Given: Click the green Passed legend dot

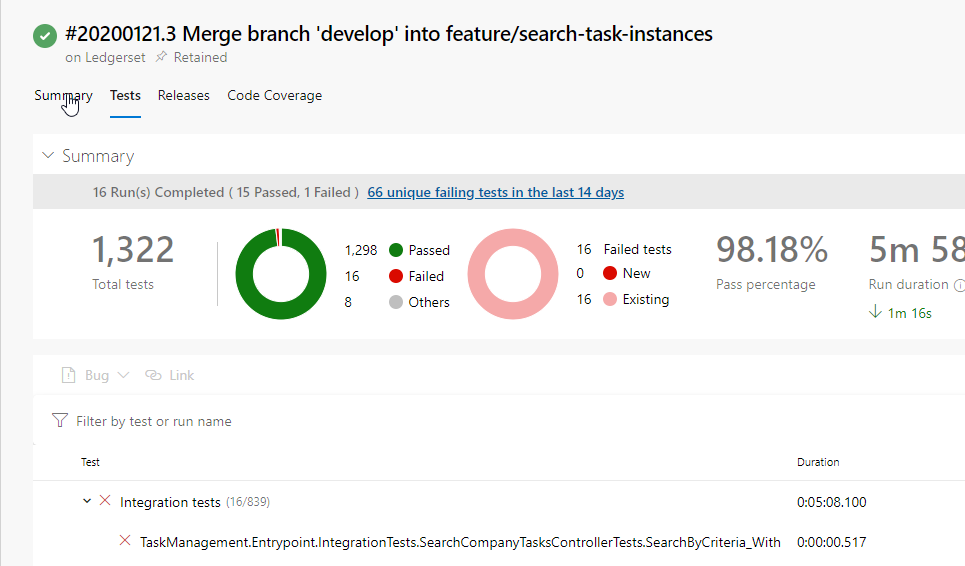Looking at the screenshot, I should click(396, 250).
